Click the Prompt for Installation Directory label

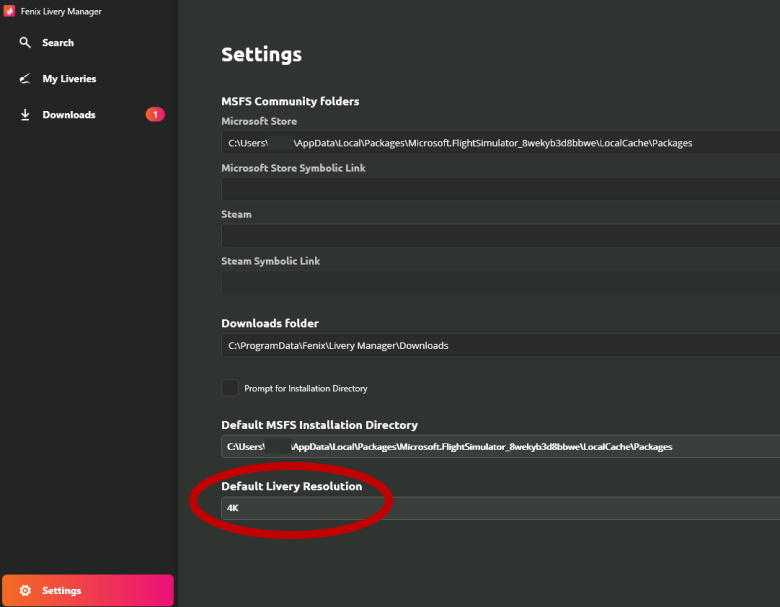(306, 389)
